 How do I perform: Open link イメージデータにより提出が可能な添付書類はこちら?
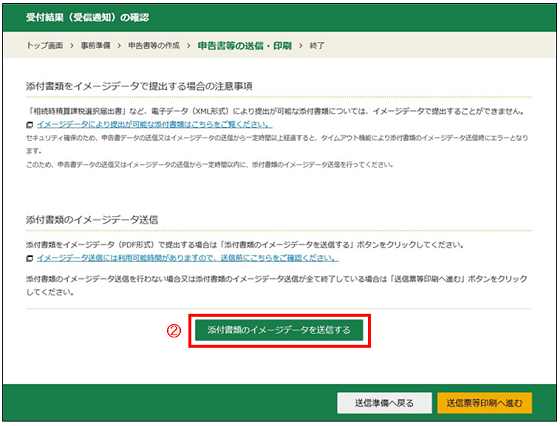pos(154,124)
